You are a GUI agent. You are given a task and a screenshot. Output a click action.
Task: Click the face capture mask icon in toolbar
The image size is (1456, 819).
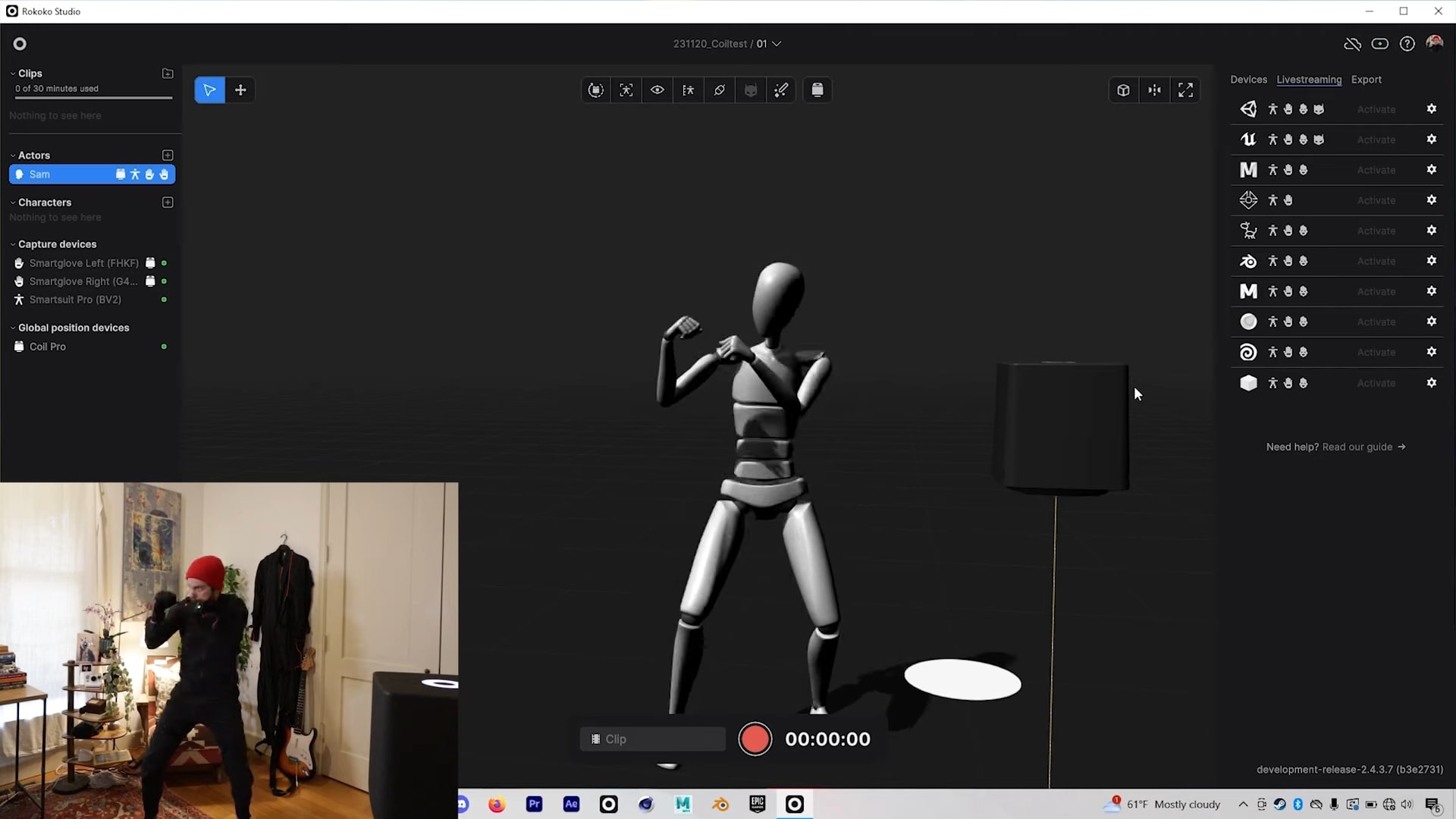click(x=751, y=89)
